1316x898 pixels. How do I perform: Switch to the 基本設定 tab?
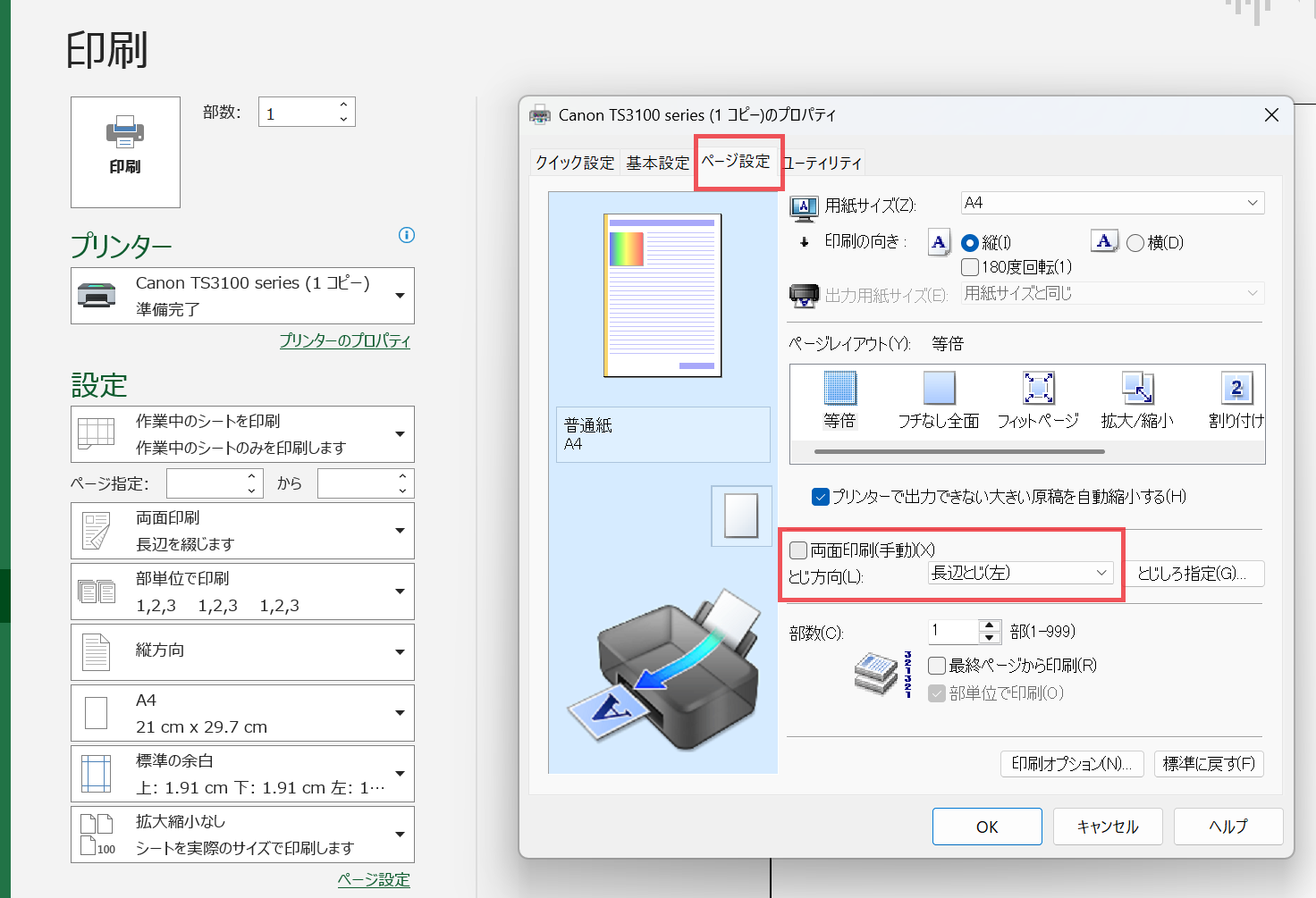657,163
